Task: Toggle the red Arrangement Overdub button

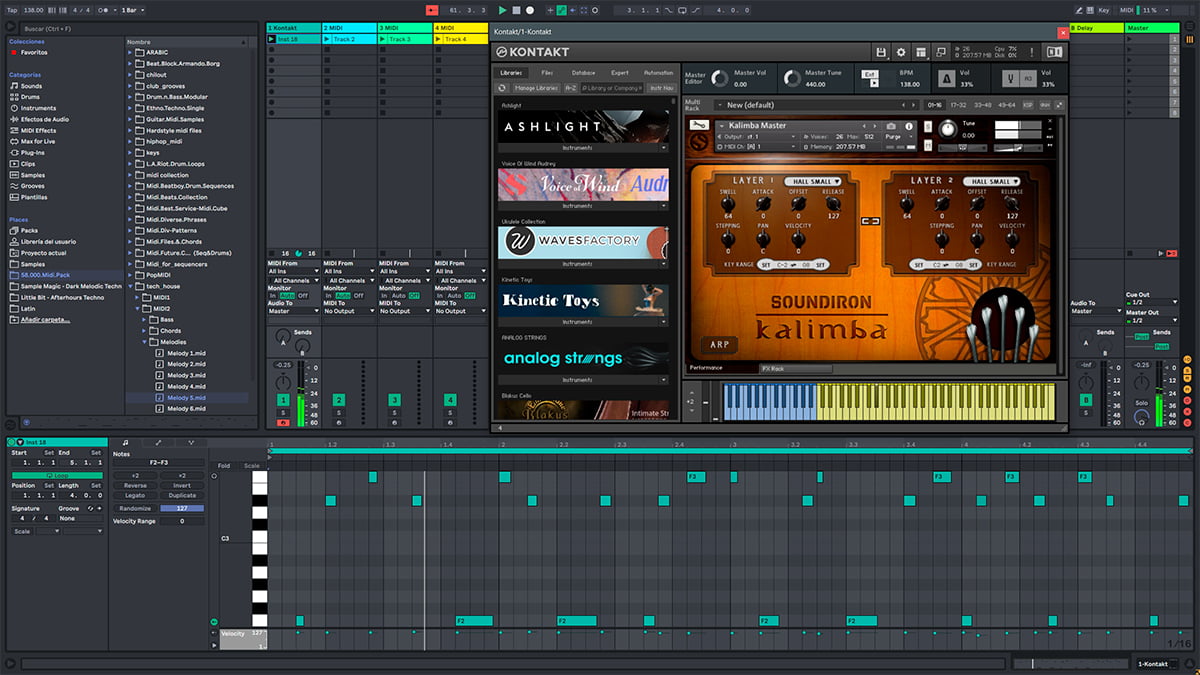Action: pos(432,10)
